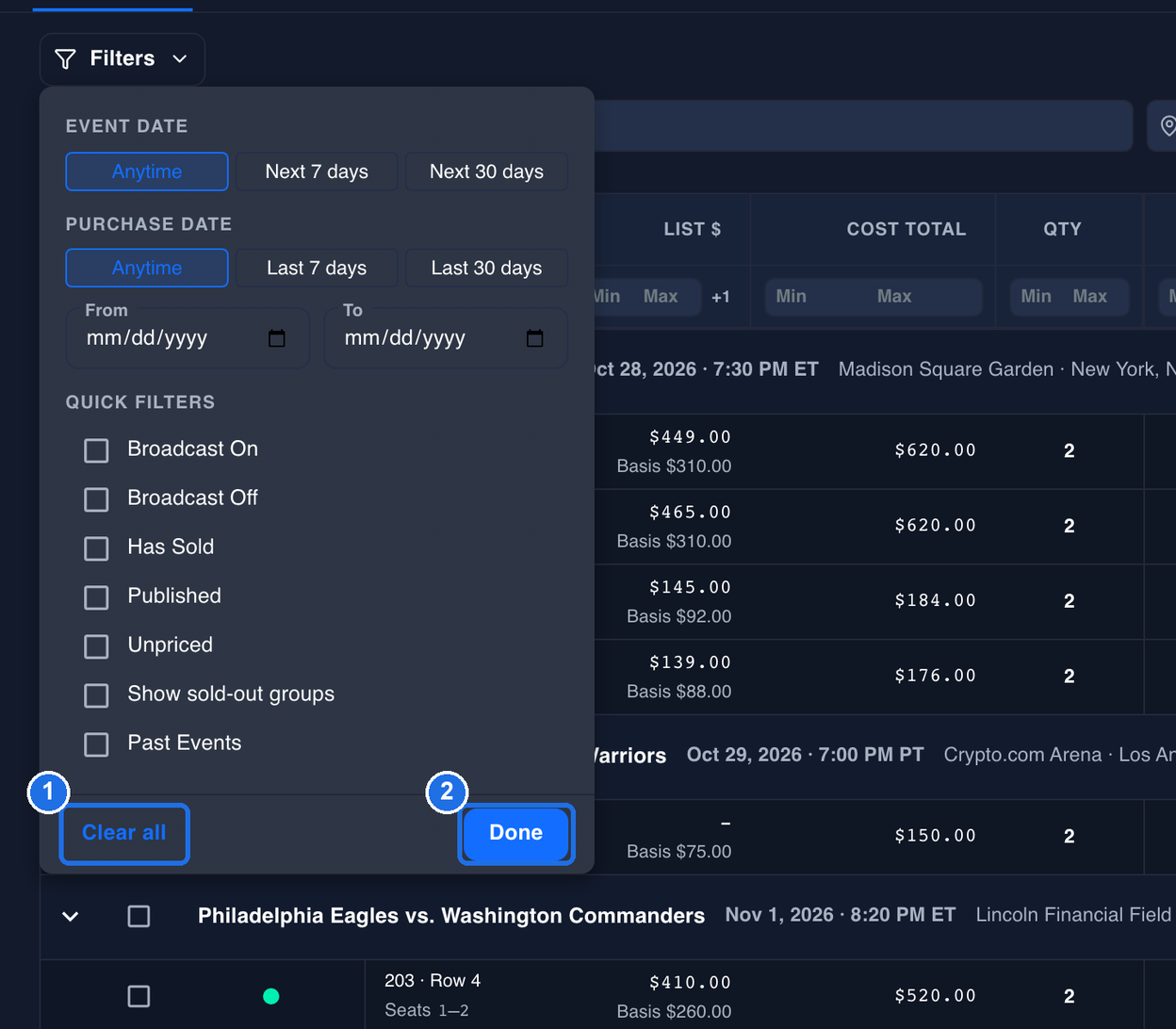
Task: Click the +1 badge in the List $ filter
Action: (721, 298)
